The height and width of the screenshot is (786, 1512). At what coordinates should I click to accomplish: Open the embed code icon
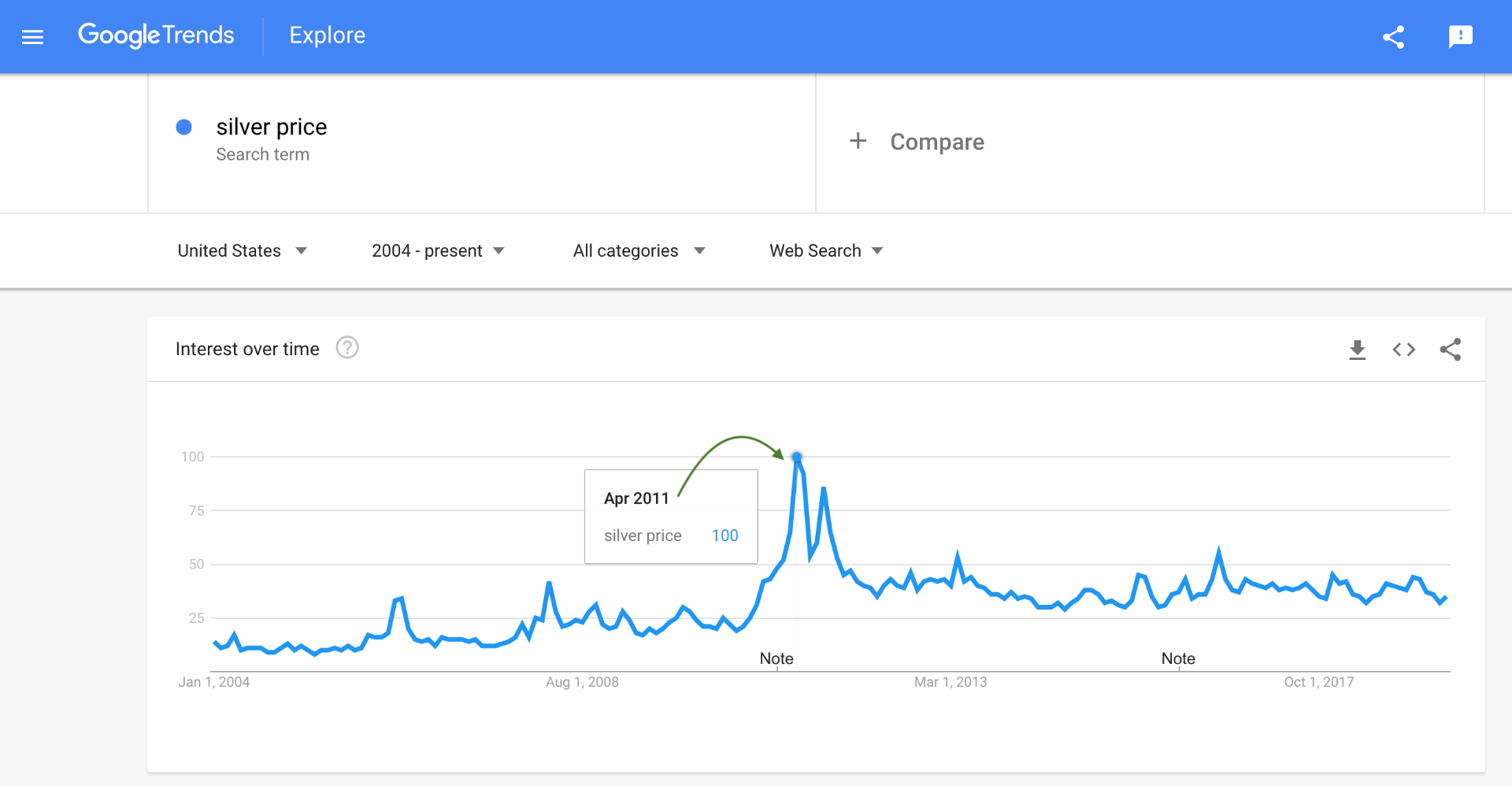(1403, 350)
